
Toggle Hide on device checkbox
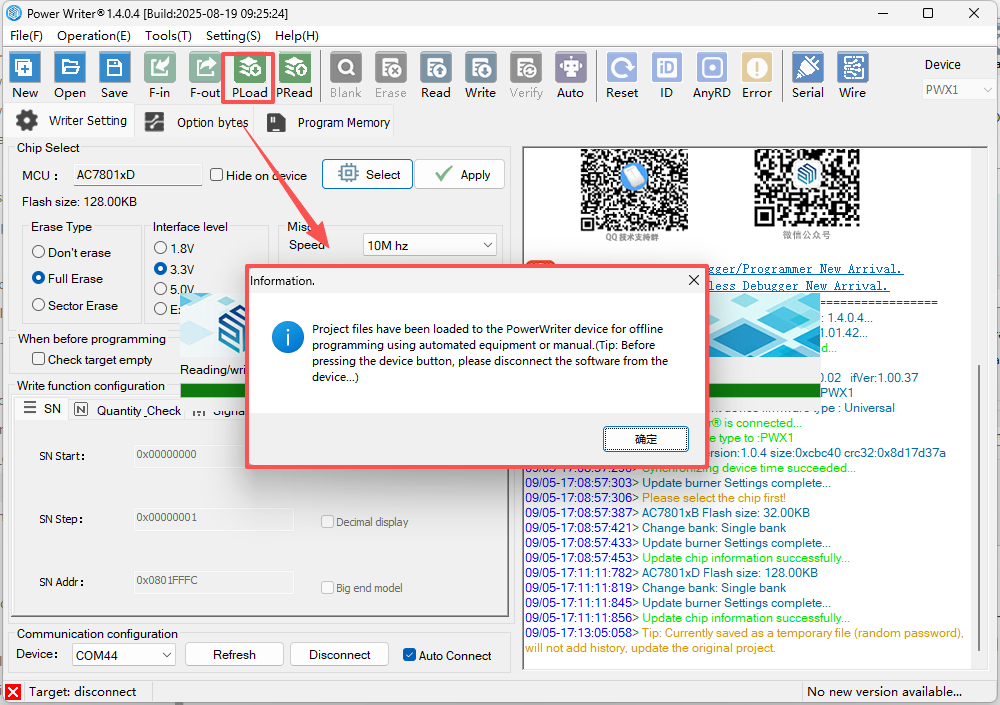tap(216, 175)
